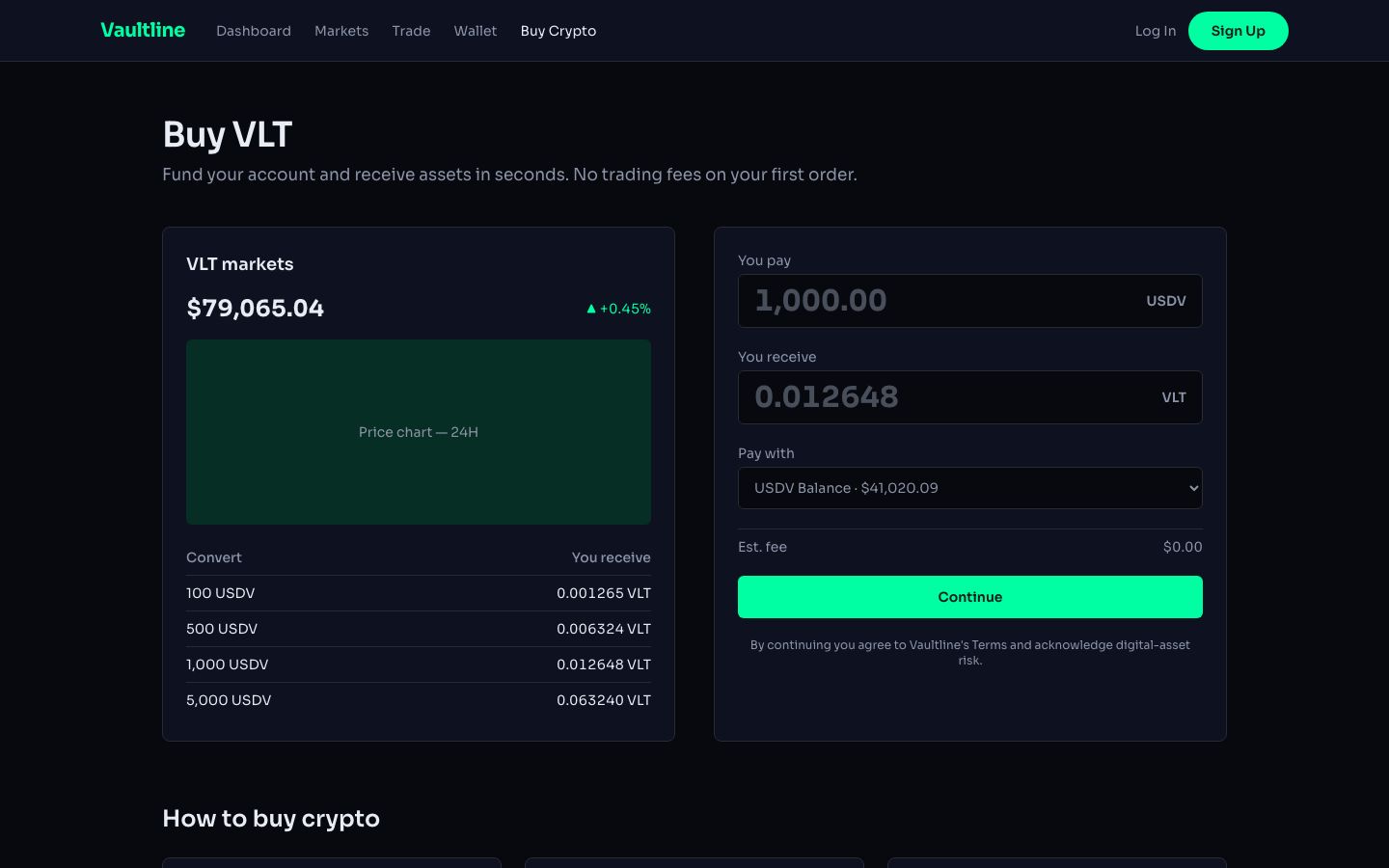
Task: Select the 5,000 USDV convert row
Action: pos(419,700)
